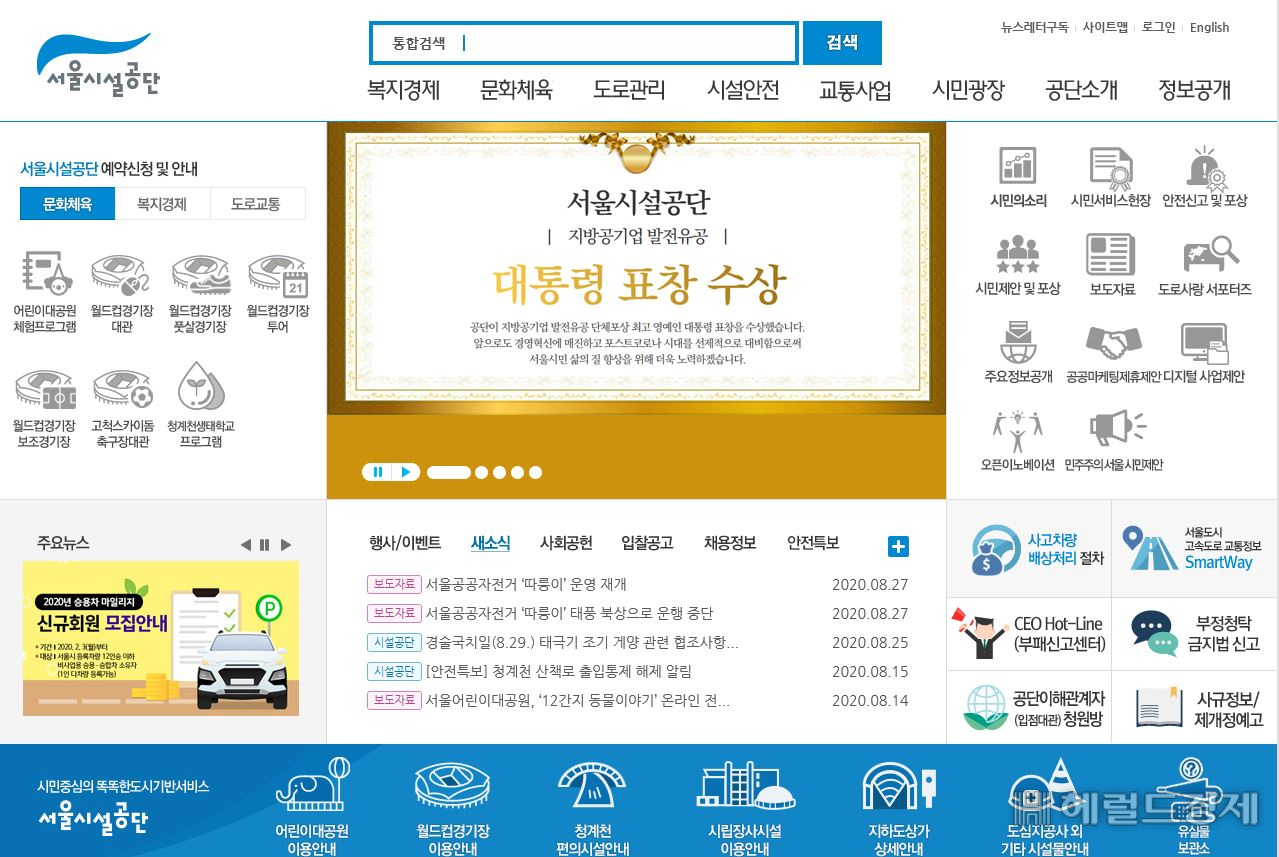Open 월드컵경기장 보조경기장 icon
Image resolution: width=1279 pixels, height=857 pixels.
tap(45, 389)
